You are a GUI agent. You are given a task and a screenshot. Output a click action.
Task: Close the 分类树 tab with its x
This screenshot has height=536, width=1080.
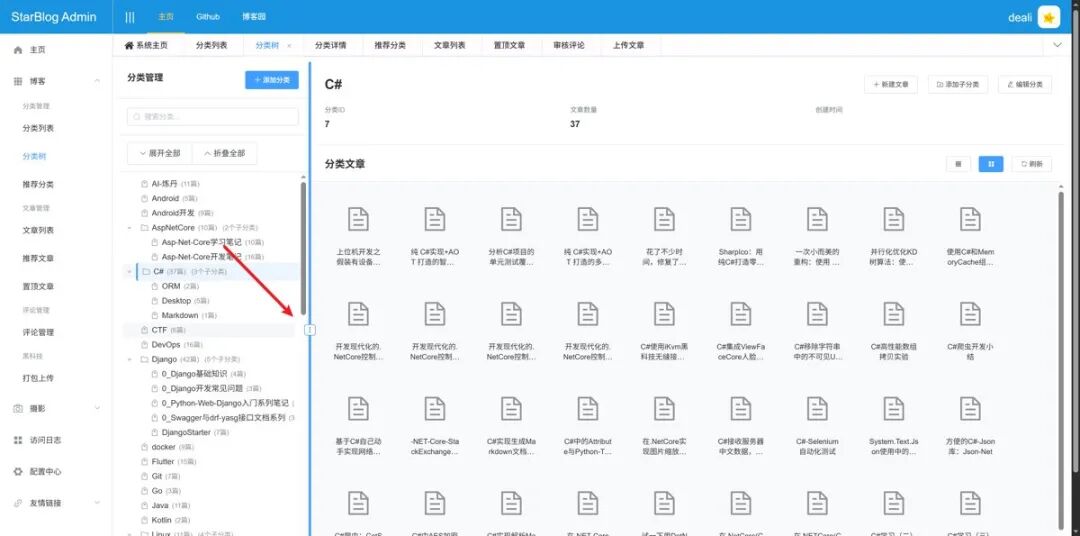(289, 45)
